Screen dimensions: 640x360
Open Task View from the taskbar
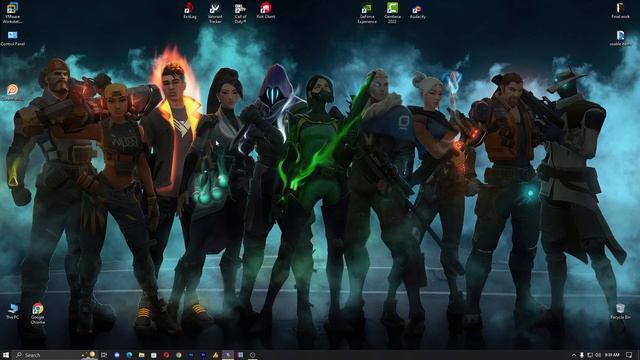104,355
